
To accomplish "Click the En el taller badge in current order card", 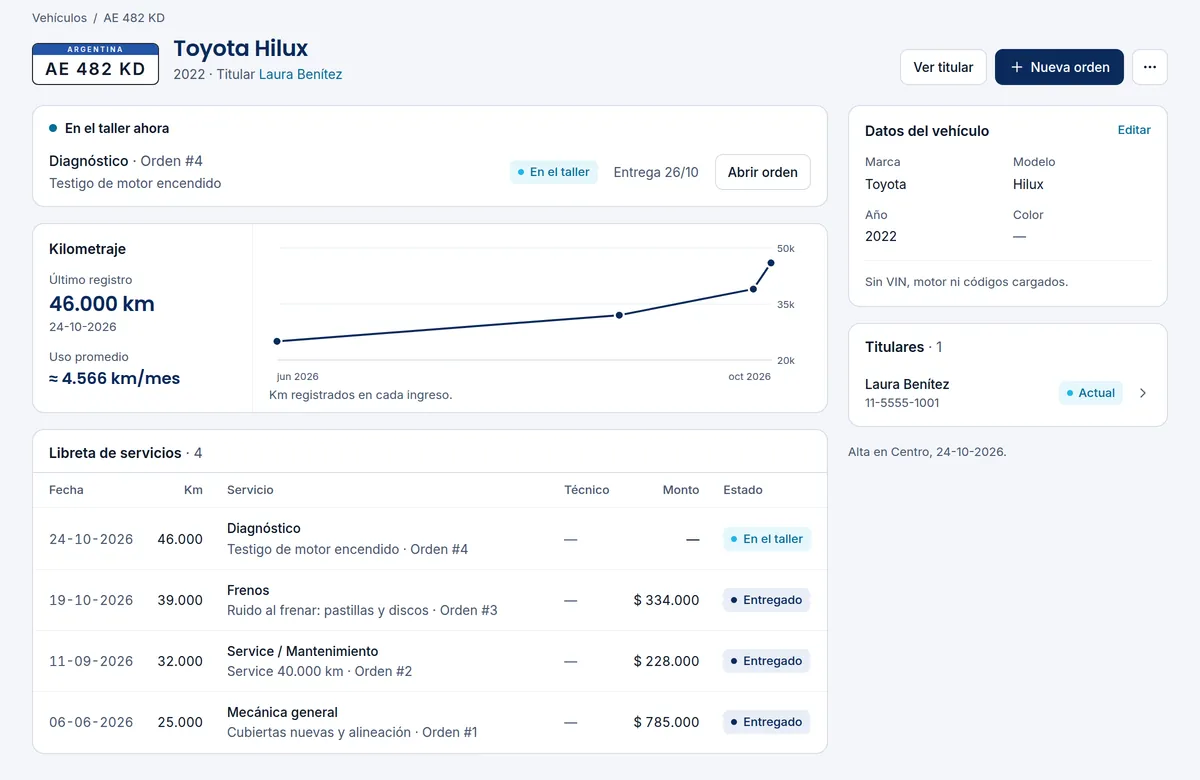I will [x=554, y=172].
